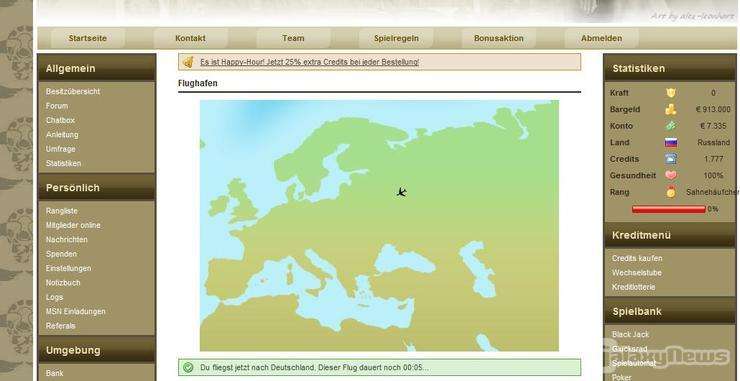Open the Nachrichten link

pos(66,239)
